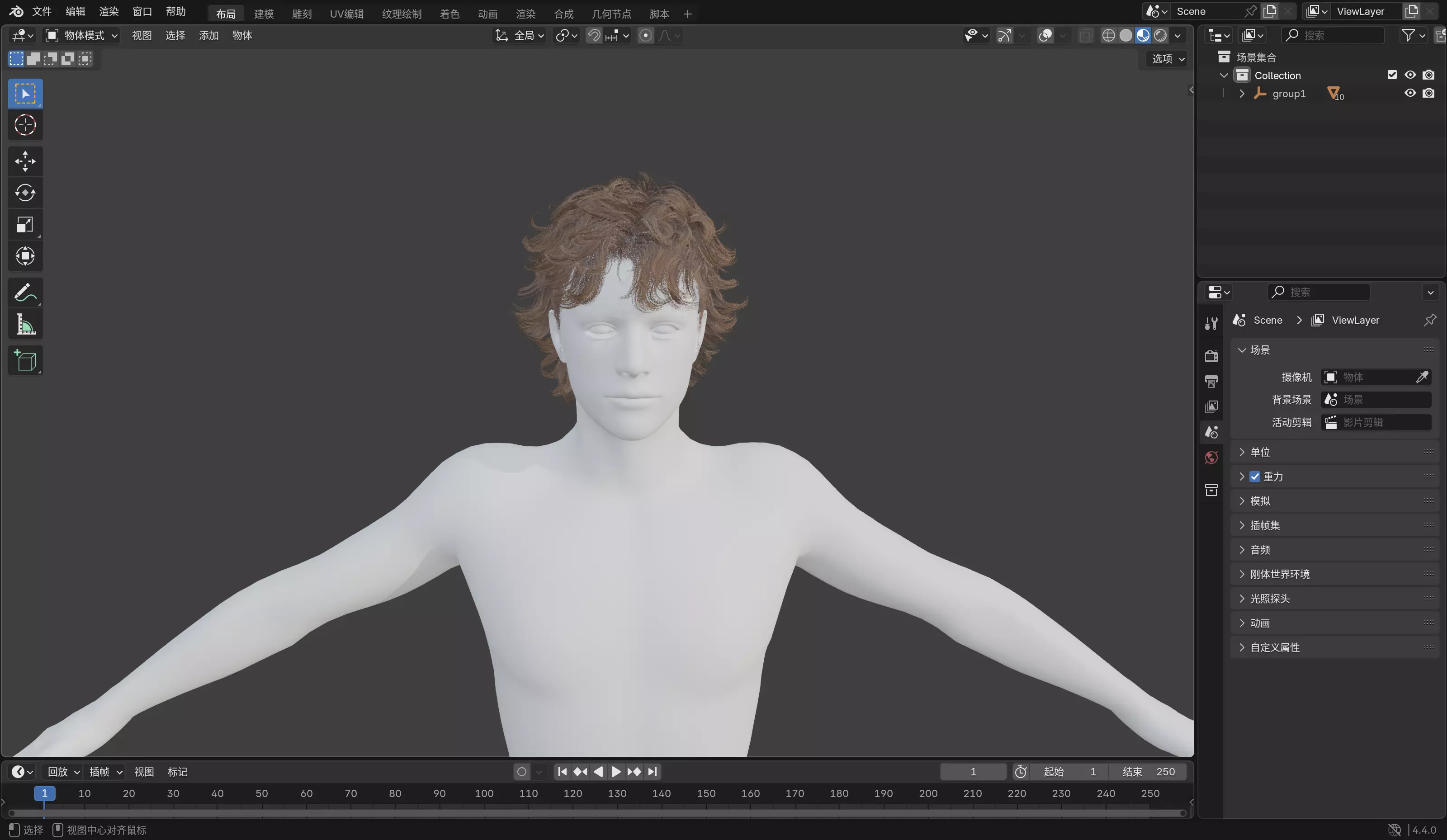
Task: Hide group1 in viewport with eye icon
Action: [x=1410, y=93]
